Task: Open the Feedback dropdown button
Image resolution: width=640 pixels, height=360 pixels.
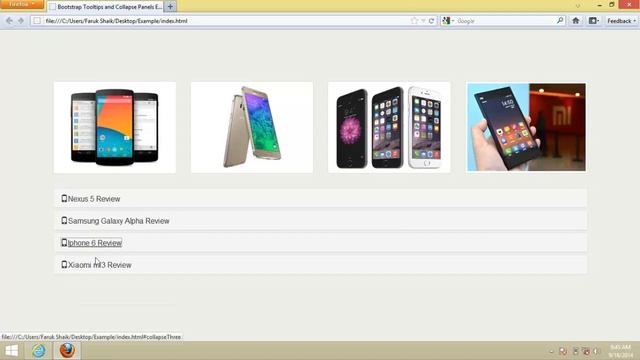Action: pyautogui.click(x=621, y=20)
